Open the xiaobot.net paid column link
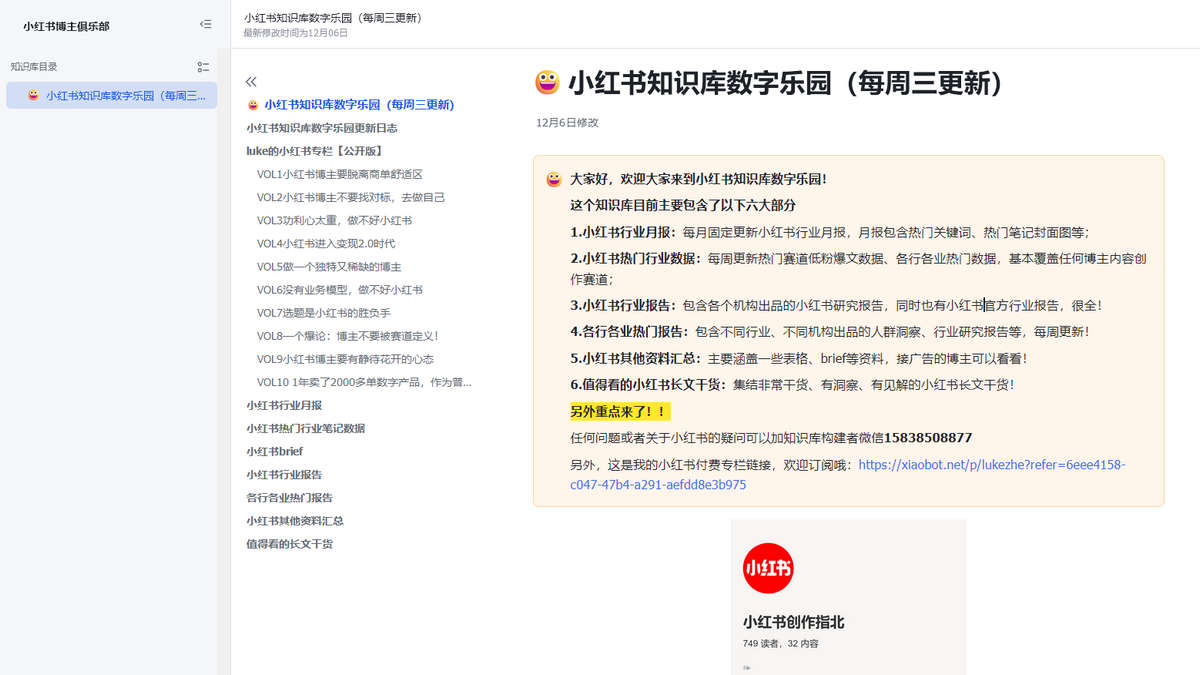 (848, 475)
